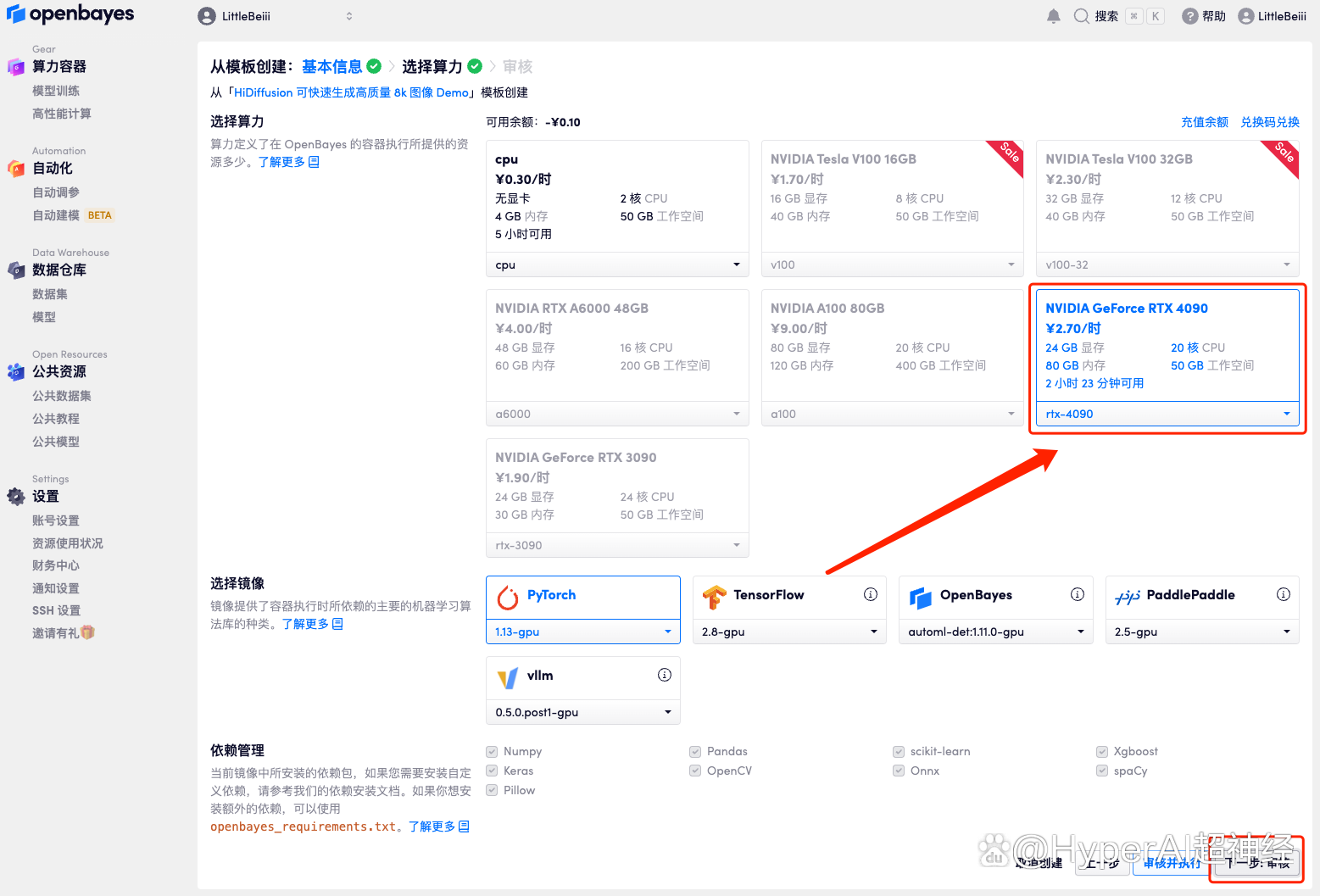The width and height of the screenshot is (1320, 896).
Task: Open the rtx-4090 resource dropdown
Action: 1167,414
